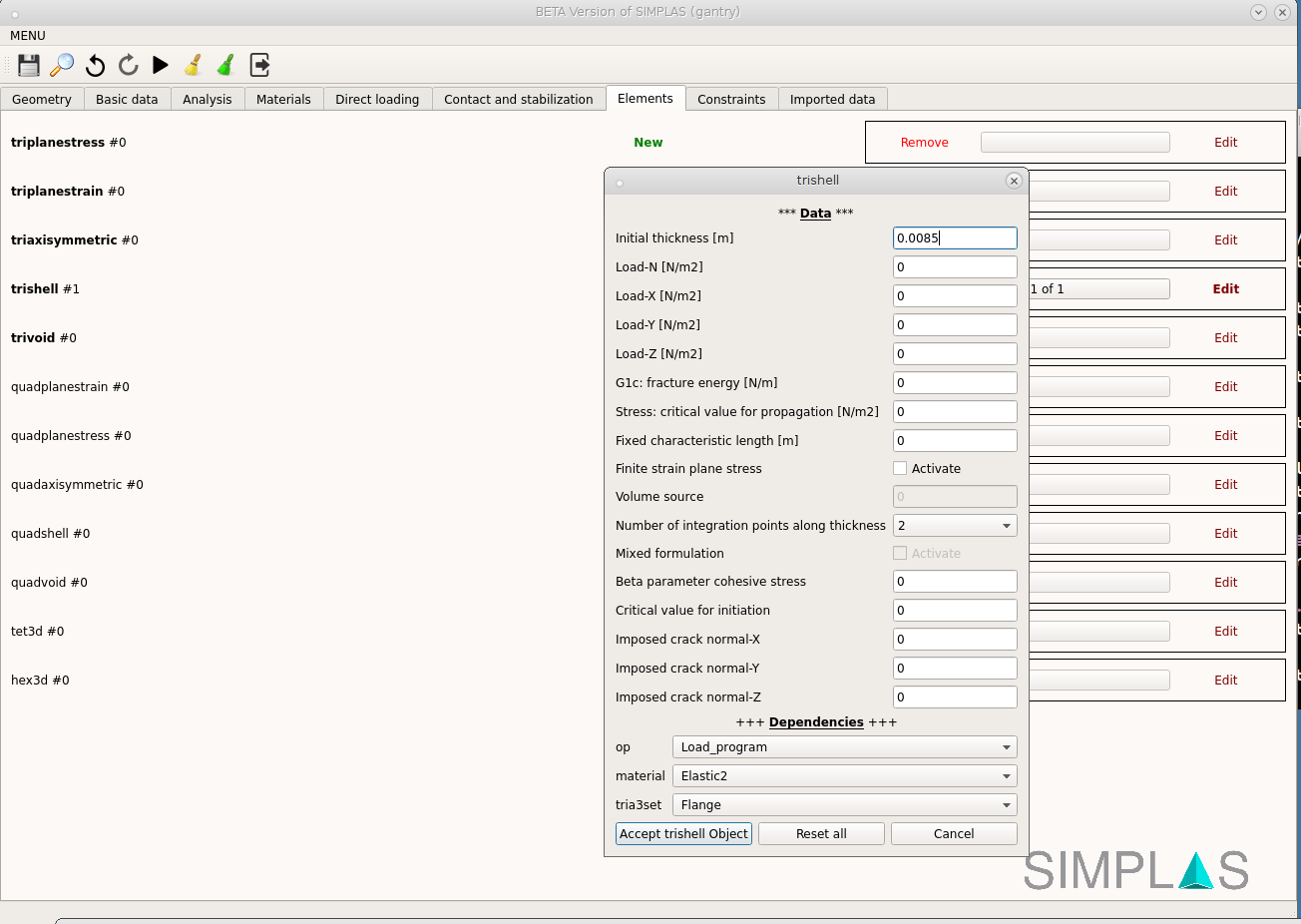Click the redo arrow icon

128,65
